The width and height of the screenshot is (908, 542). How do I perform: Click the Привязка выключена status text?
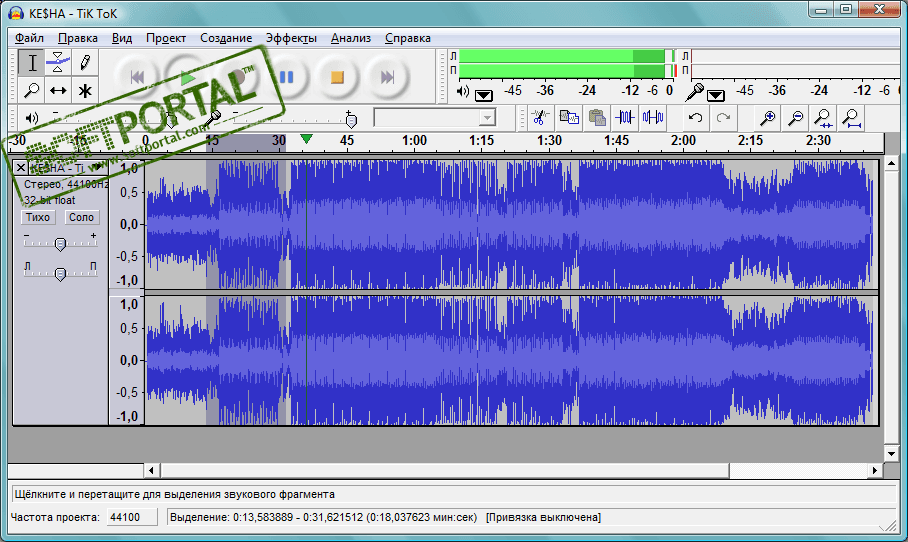pos(543,517)
